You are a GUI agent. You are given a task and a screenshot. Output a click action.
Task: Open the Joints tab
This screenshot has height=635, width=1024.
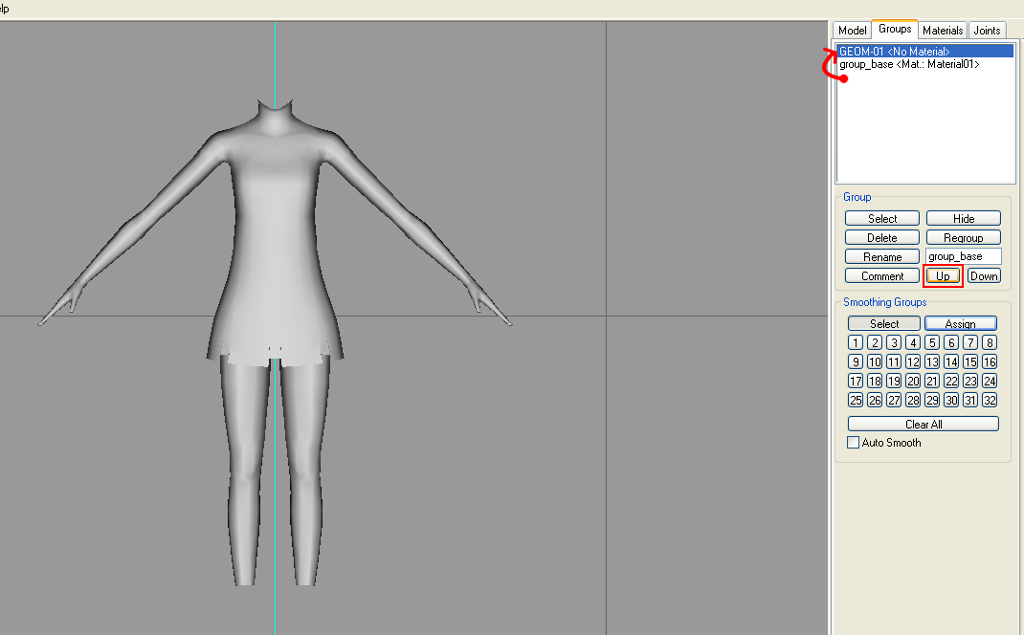(x=986, y=30)
